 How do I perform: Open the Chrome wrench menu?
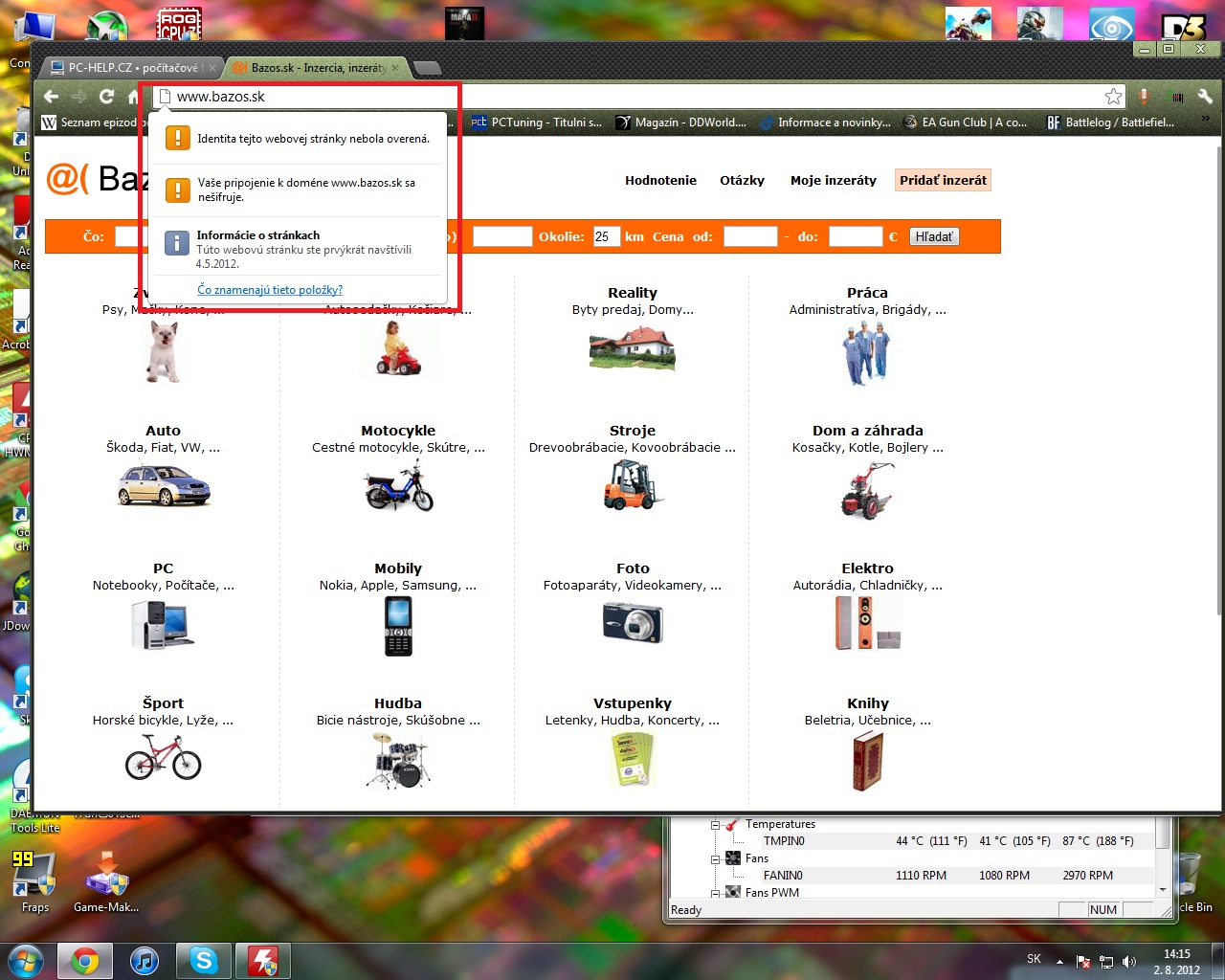point(1205,97)
